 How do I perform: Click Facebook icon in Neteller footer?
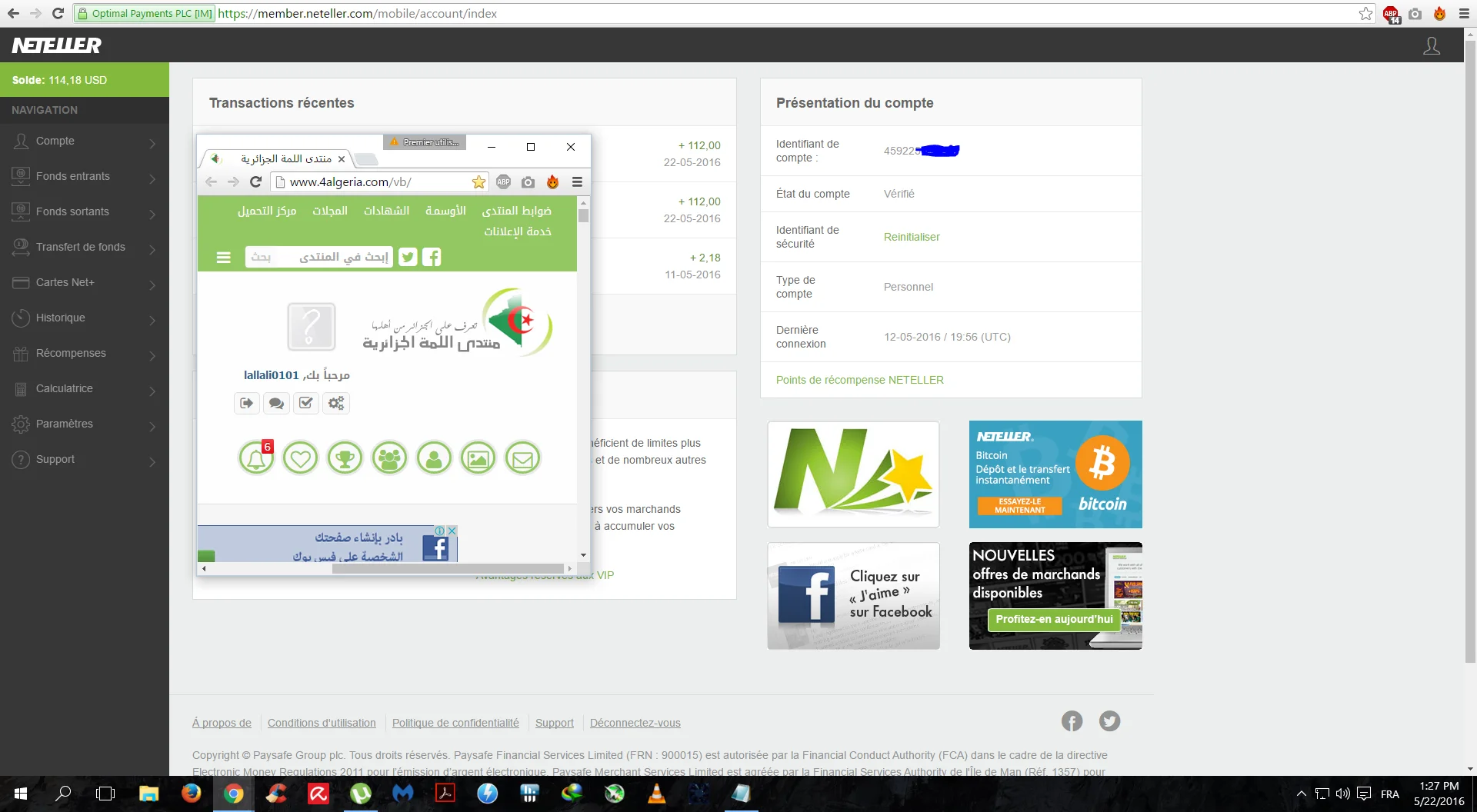1072,720
